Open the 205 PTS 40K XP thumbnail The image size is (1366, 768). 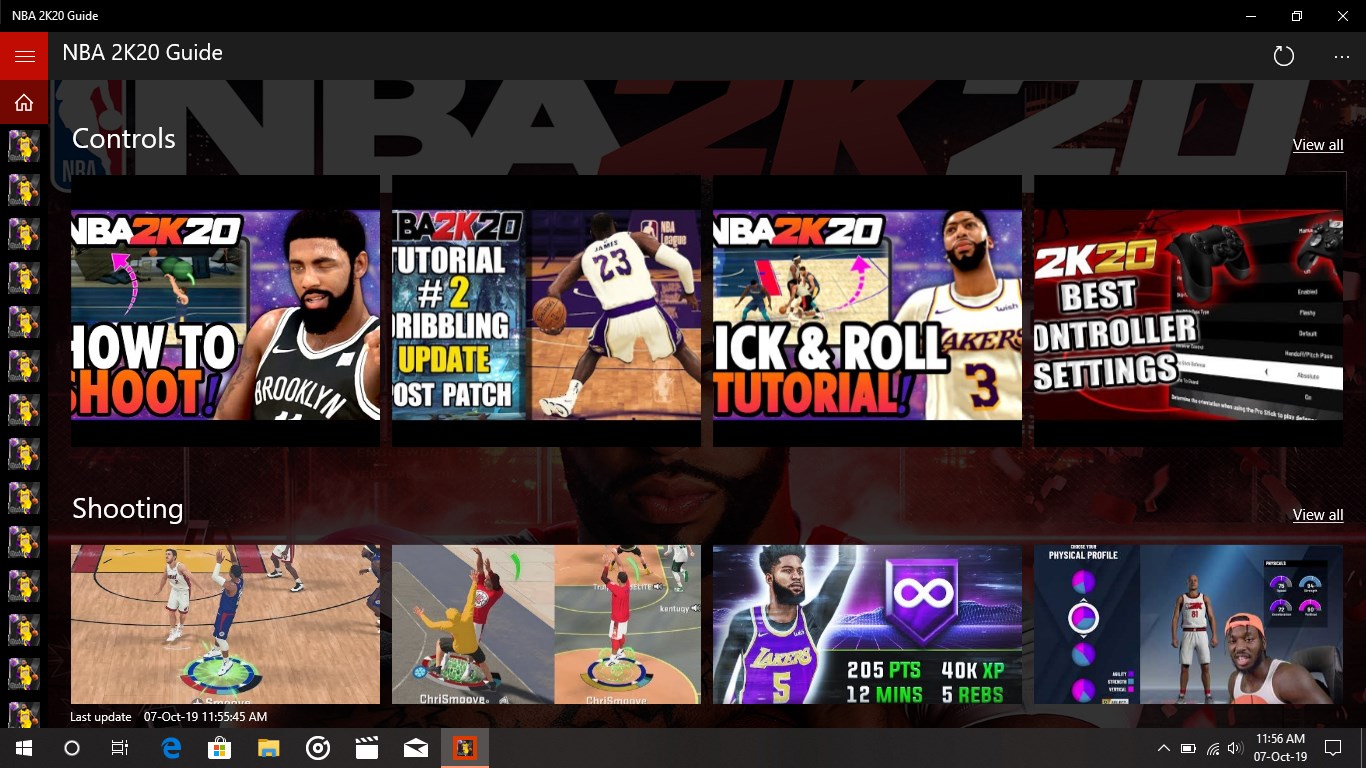point(867,625)
